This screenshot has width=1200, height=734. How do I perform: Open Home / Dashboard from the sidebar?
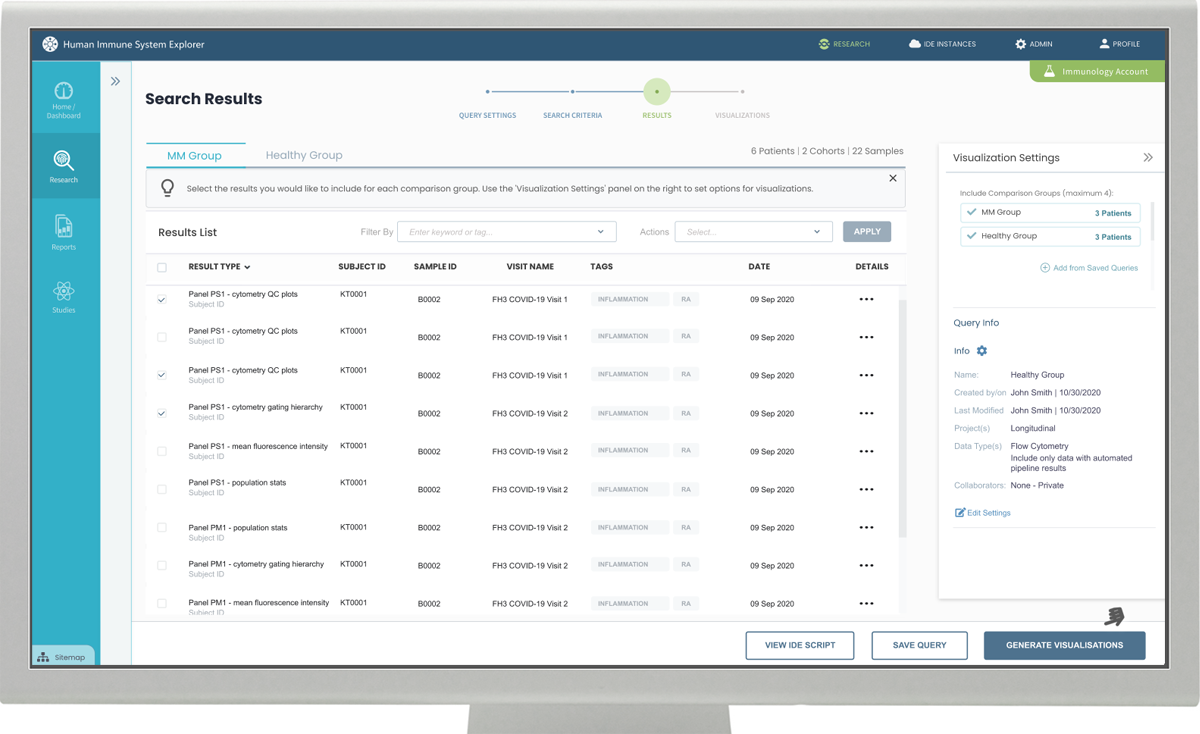pos(63,98)
